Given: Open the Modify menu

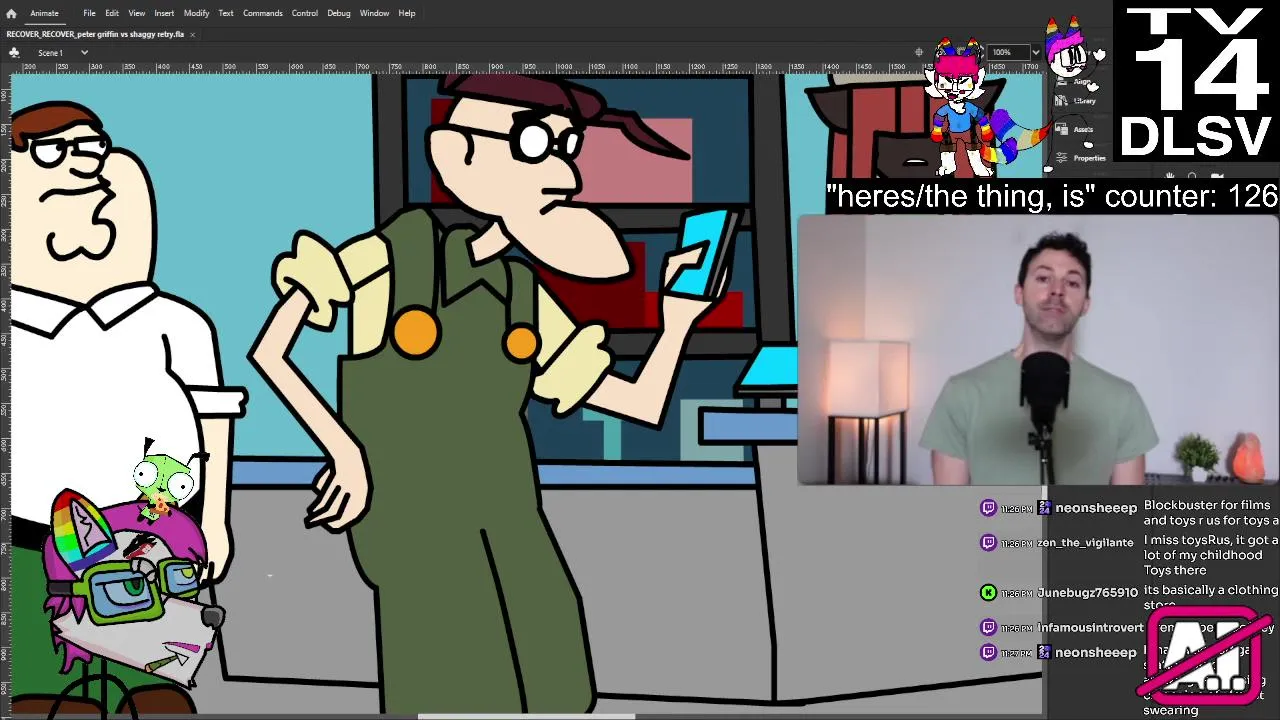Looking at the screenshot, I should tap(196, 13).
